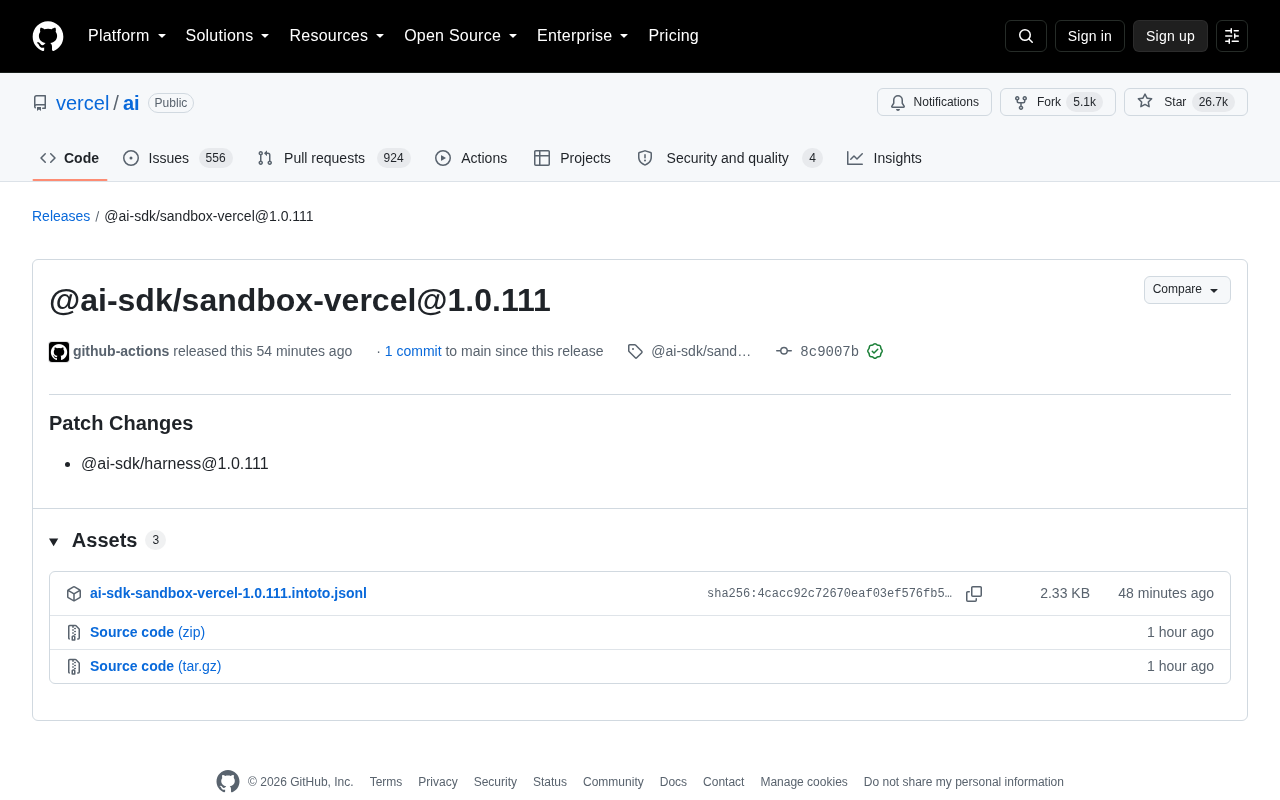Go to the GitHub home logo
Viewport: 1280px width, 800px height.
click(x=48, y=36)
